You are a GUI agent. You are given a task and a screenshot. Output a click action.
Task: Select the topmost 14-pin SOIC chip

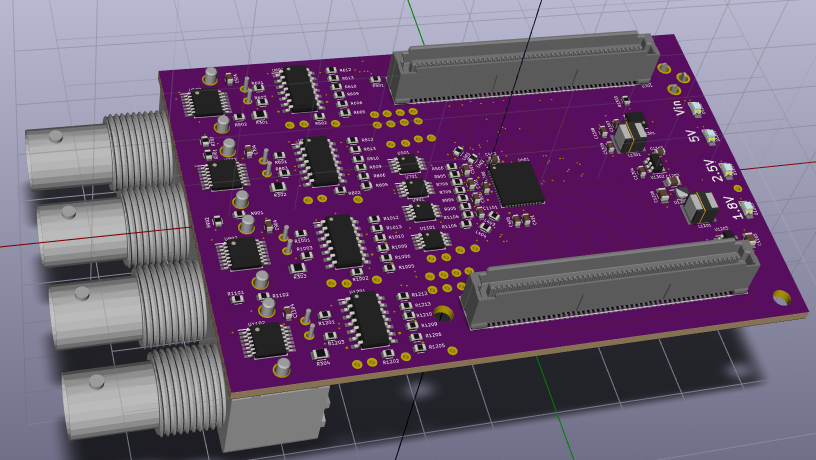(298, 89)
